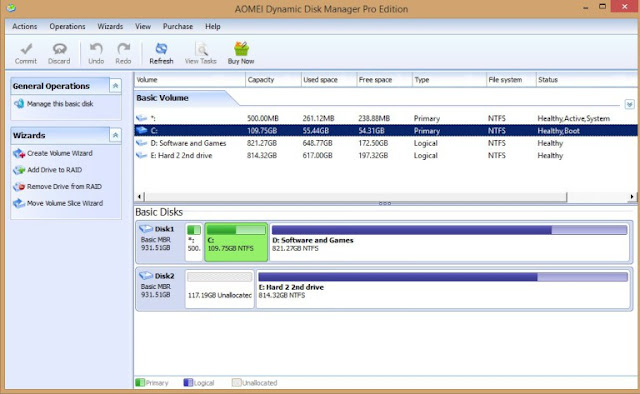
Task: Refresh the disk list
Action: tap(161, 53)
